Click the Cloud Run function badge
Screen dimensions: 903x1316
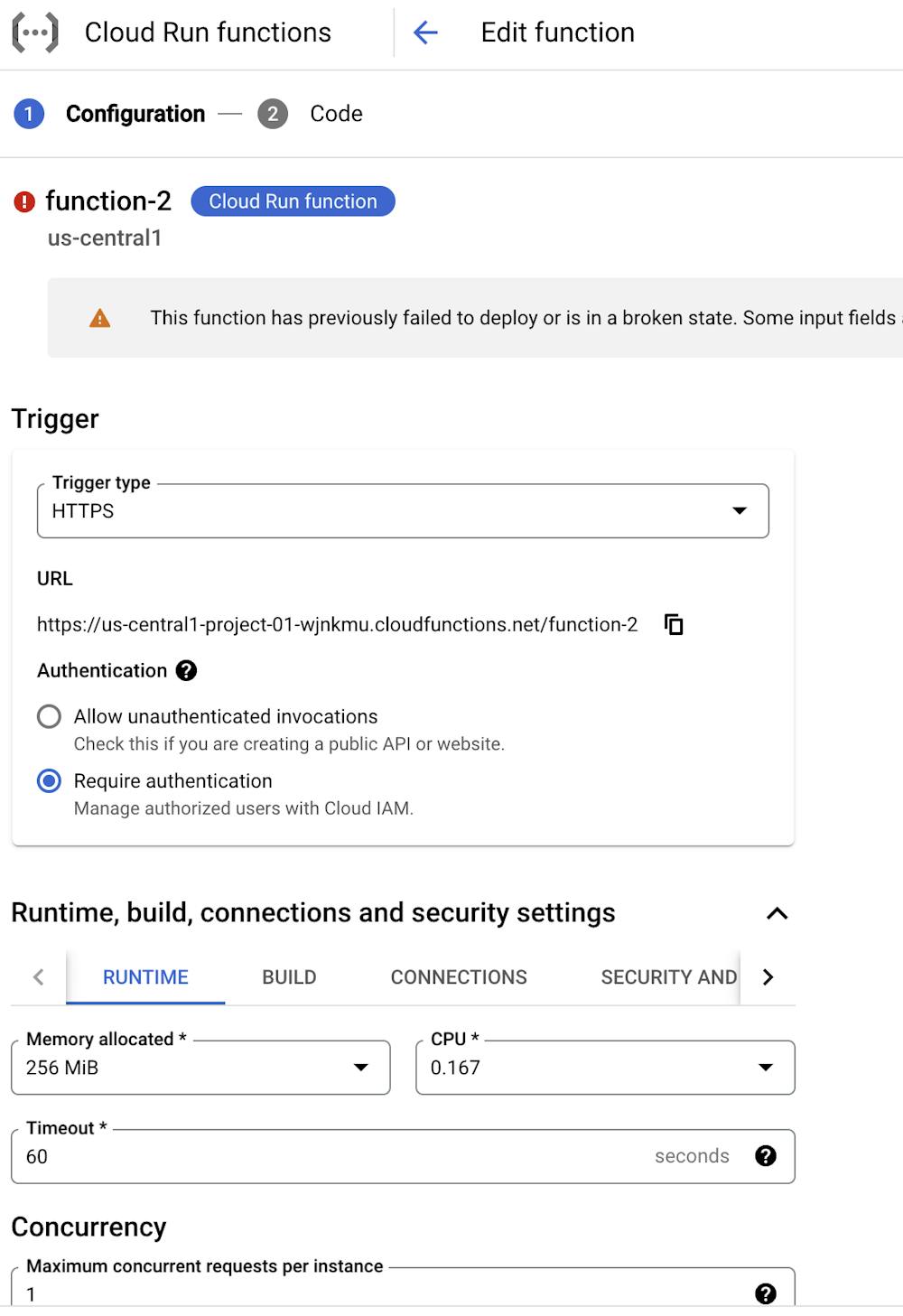point(293,201)
